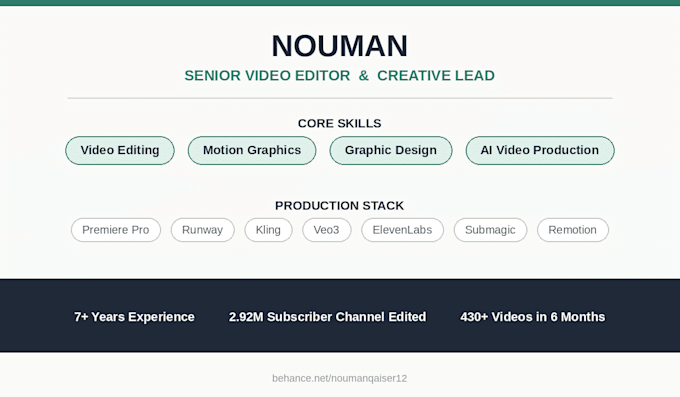This screenshot has height=397, width=680.
Task: Click the 2.92M Subscriber Channel Edited stat
Action: [x=327, y=317]
